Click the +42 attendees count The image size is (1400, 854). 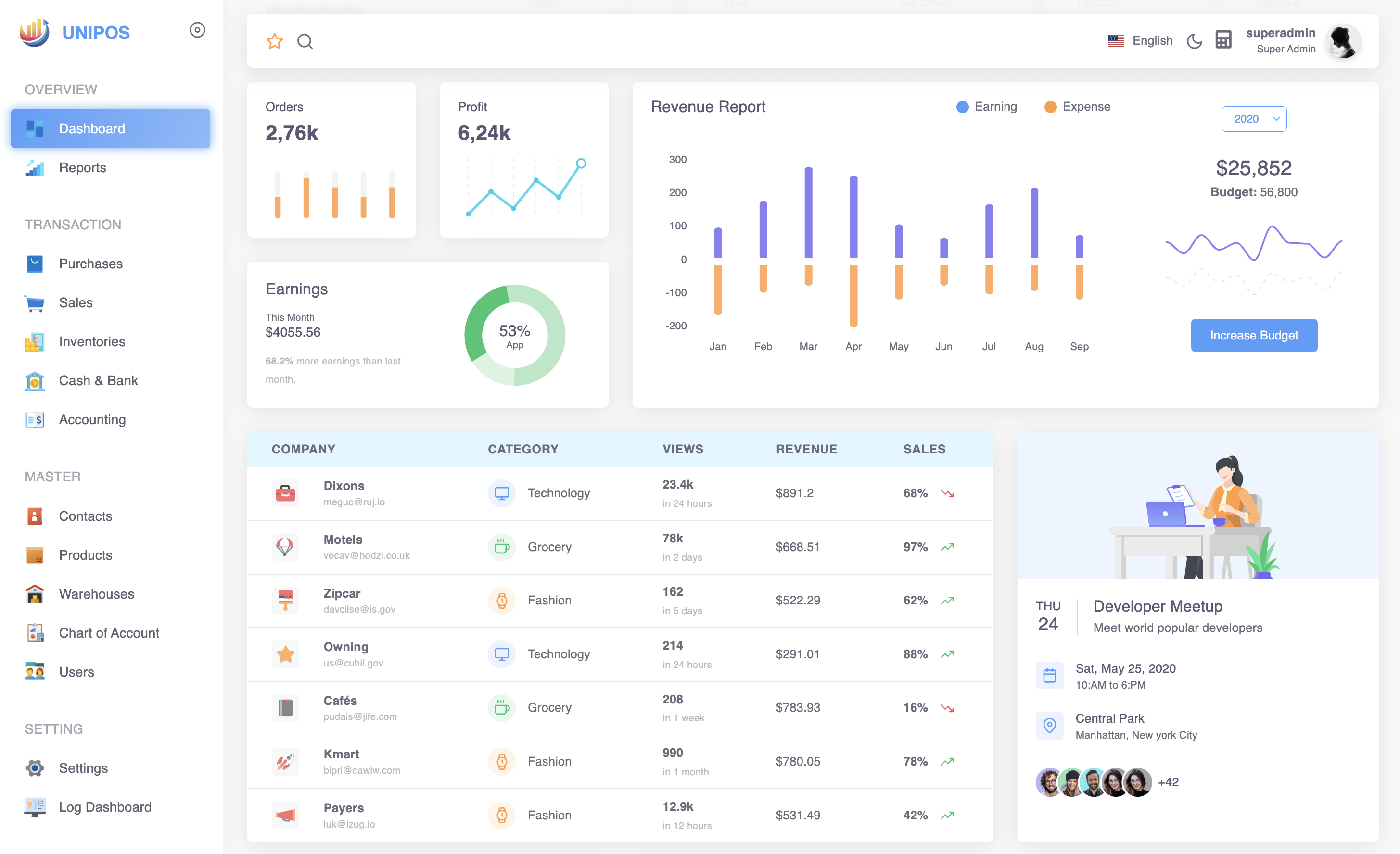1168,782
